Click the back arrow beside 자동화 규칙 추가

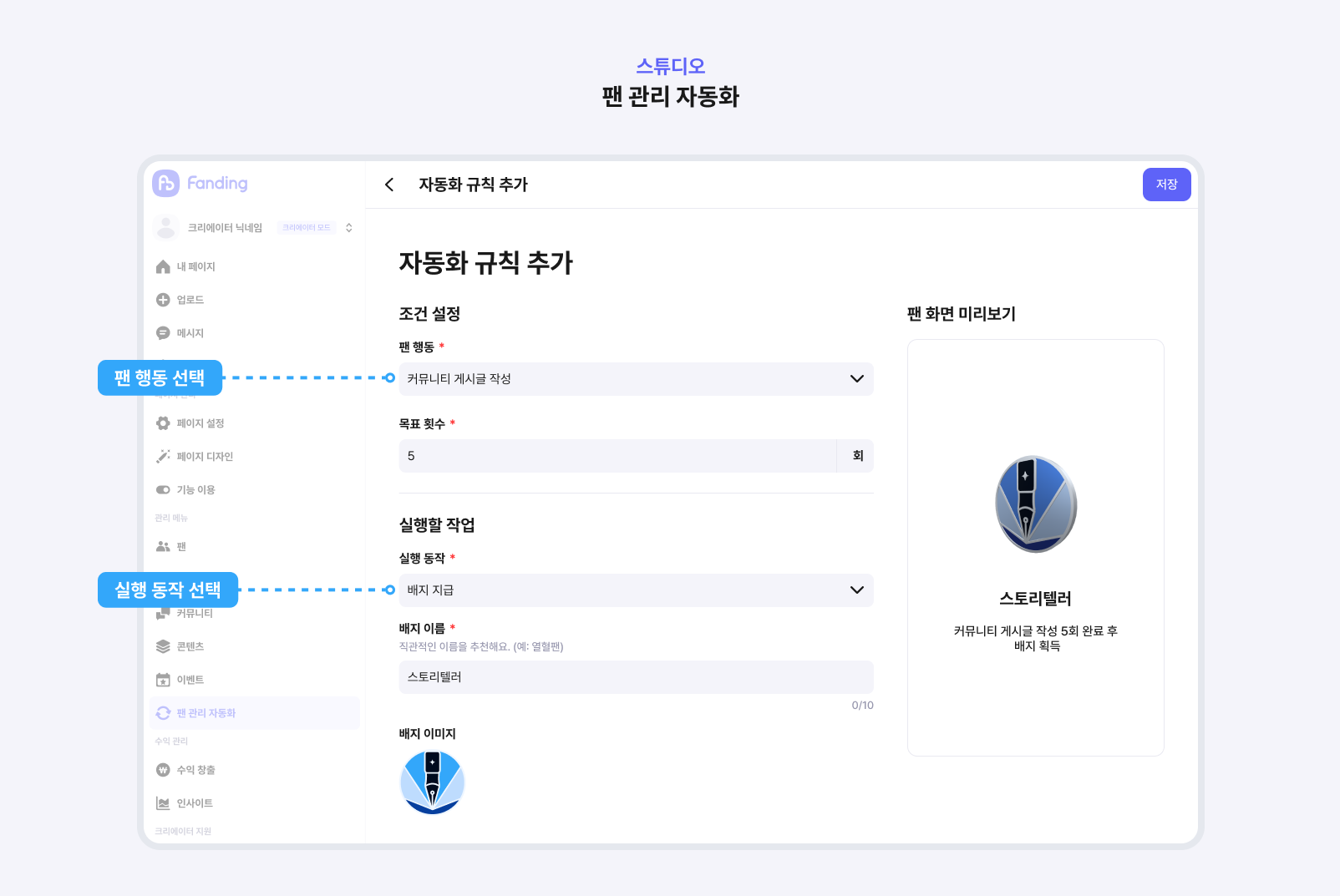(x=389, y=185)
